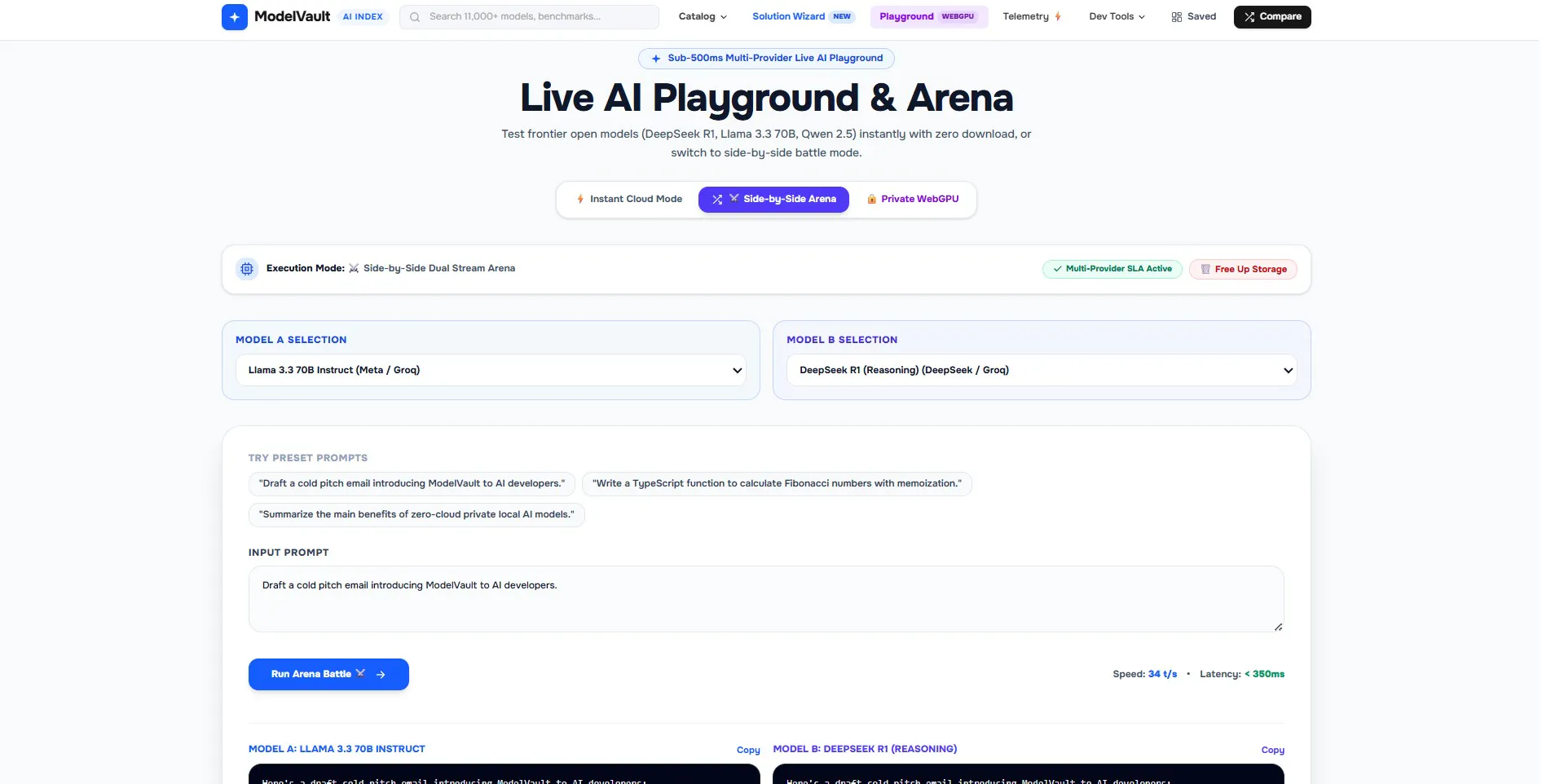This screenshot has width=1542, height=784.
Task: Open the Catalog dropdown menu
Action: tap(703, 16)
